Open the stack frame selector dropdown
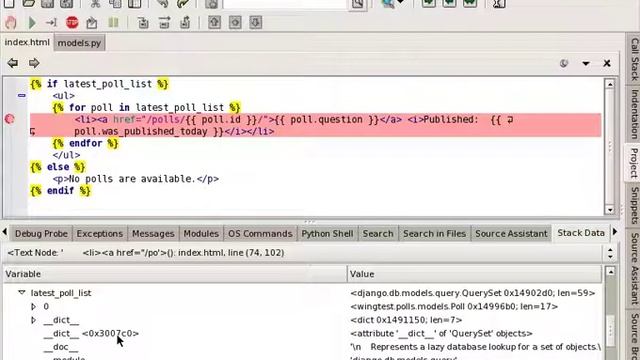640x360 pixels. point(302,253)
